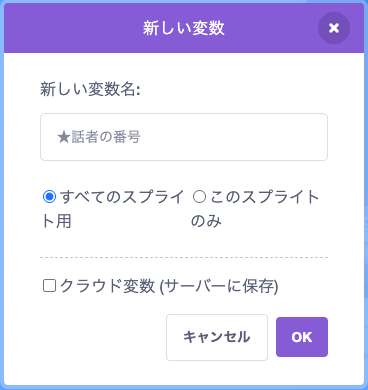The image size is (368, 390).
Task: Select the このスプライトのみ radio button
Action: [x=199, y=197]
